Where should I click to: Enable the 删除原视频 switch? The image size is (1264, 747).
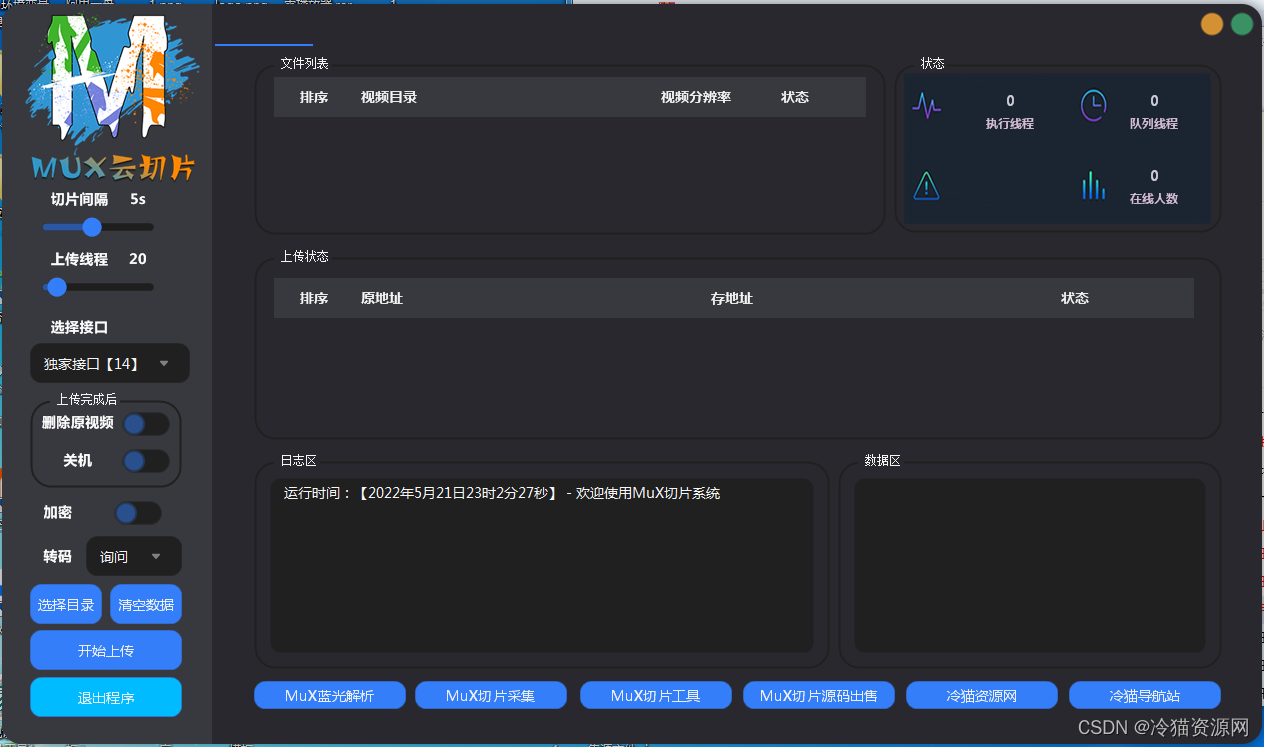[145, 423]
